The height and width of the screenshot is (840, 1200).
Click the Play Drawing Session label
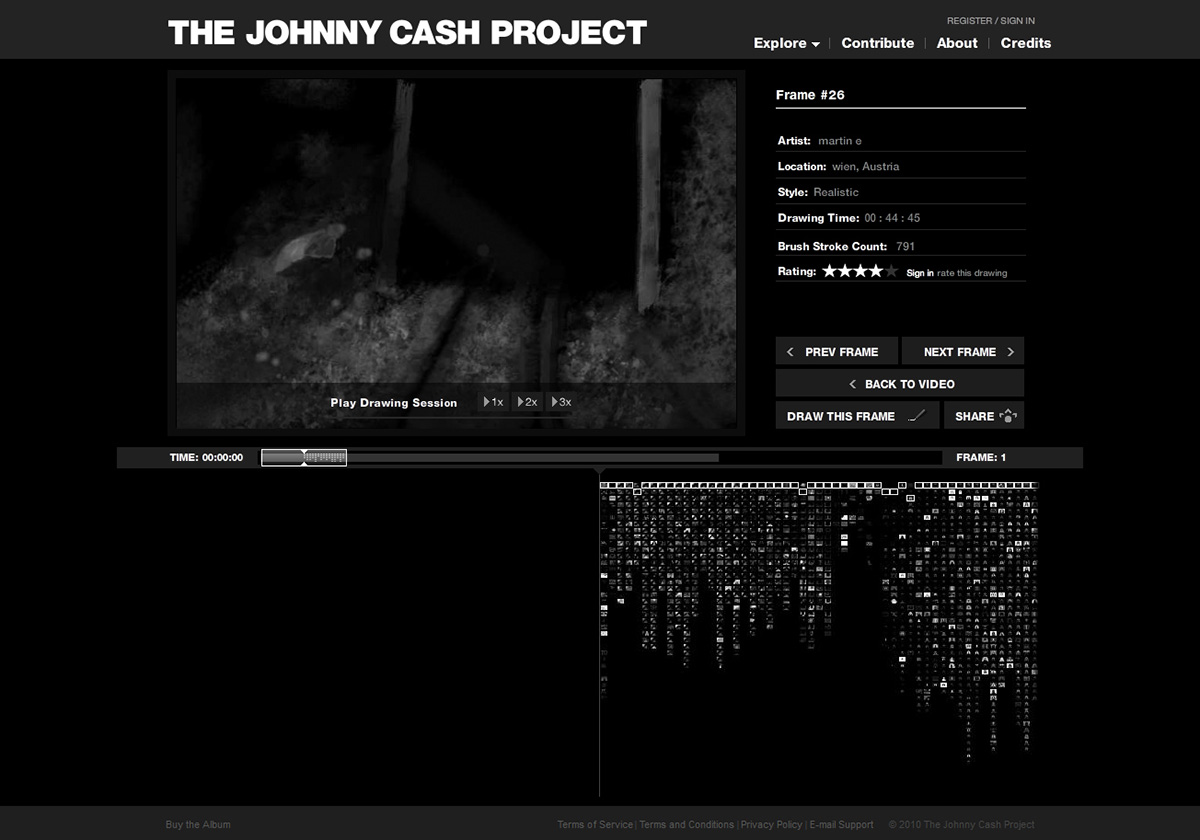[394, 403]
